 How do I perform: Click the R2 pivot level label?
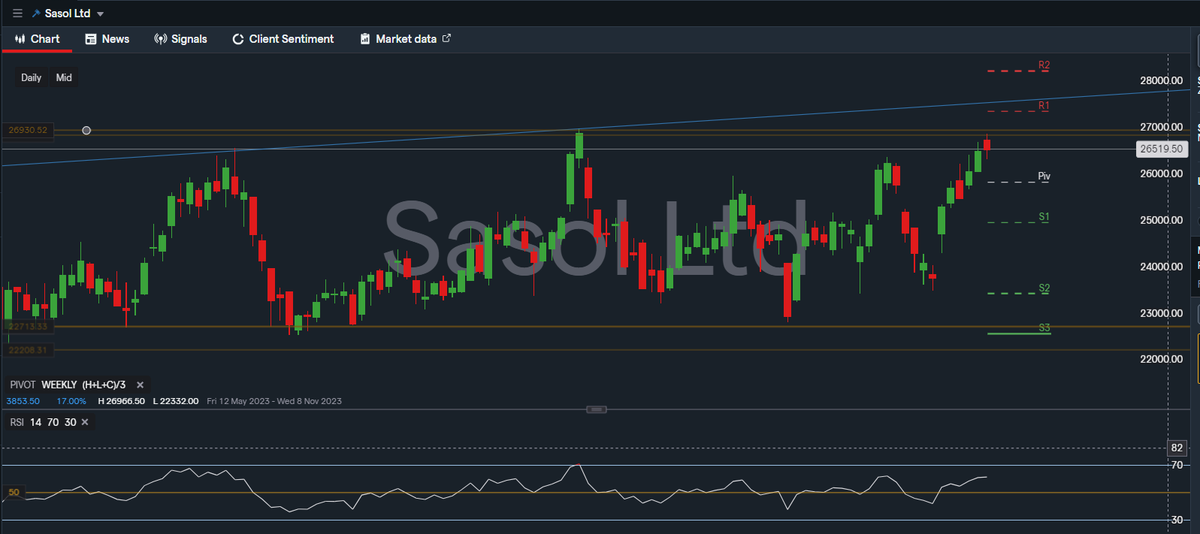click(x=1044, y=65)
